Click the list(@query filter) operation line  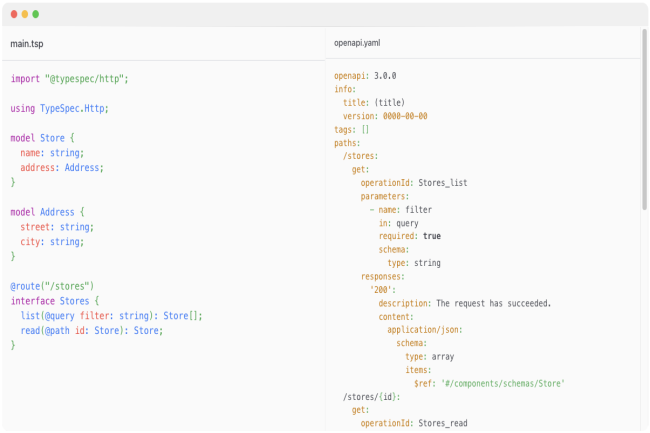[x=112, y=316]
